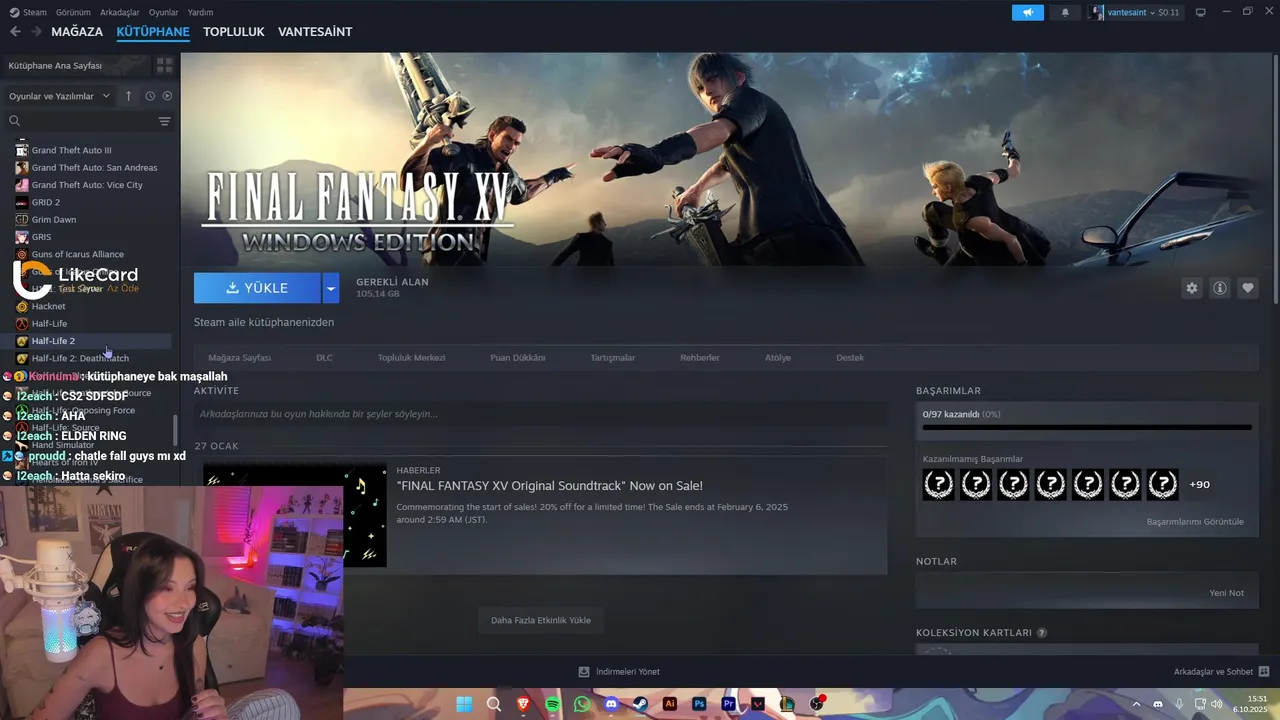1280x720 pixels.
Task: Toggle the ready-to-play filter icon
Action: tap(167, 96)
